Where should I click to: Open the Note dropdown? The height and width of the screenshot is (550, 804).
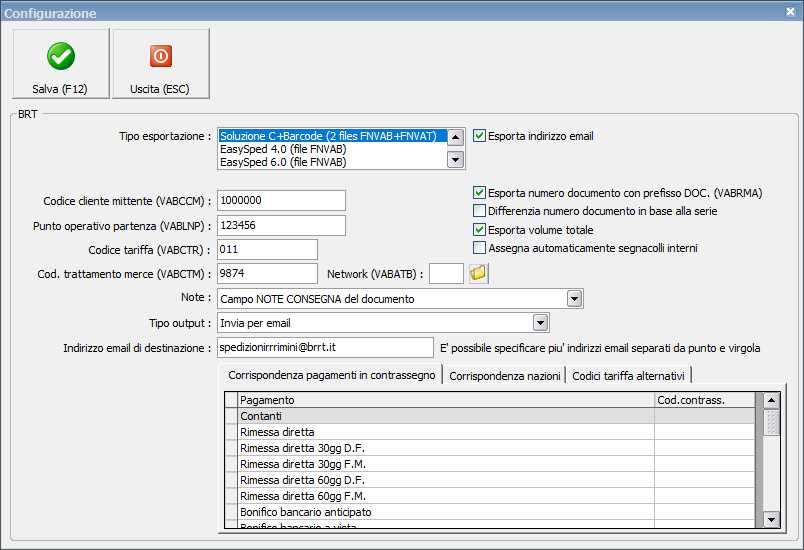(574, 298)
